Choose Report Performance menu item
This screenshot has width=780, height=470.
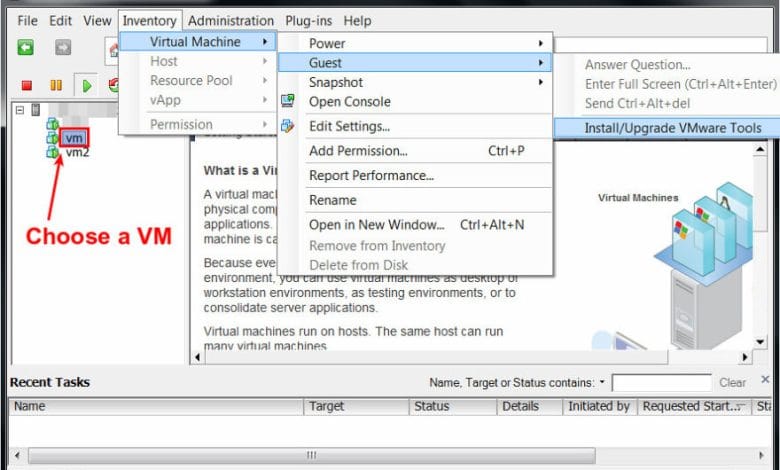coord(415,176)
